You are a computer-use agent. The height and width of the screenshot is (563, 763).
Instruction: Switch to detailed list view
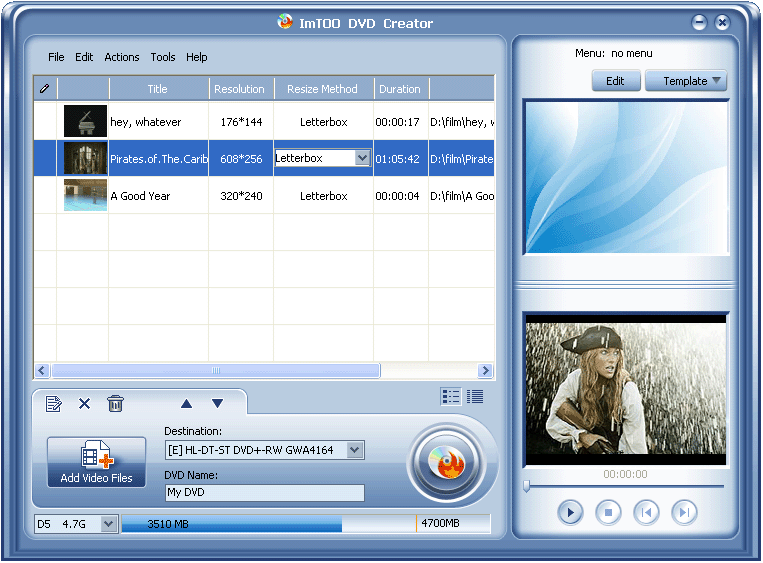pos(475,397)
